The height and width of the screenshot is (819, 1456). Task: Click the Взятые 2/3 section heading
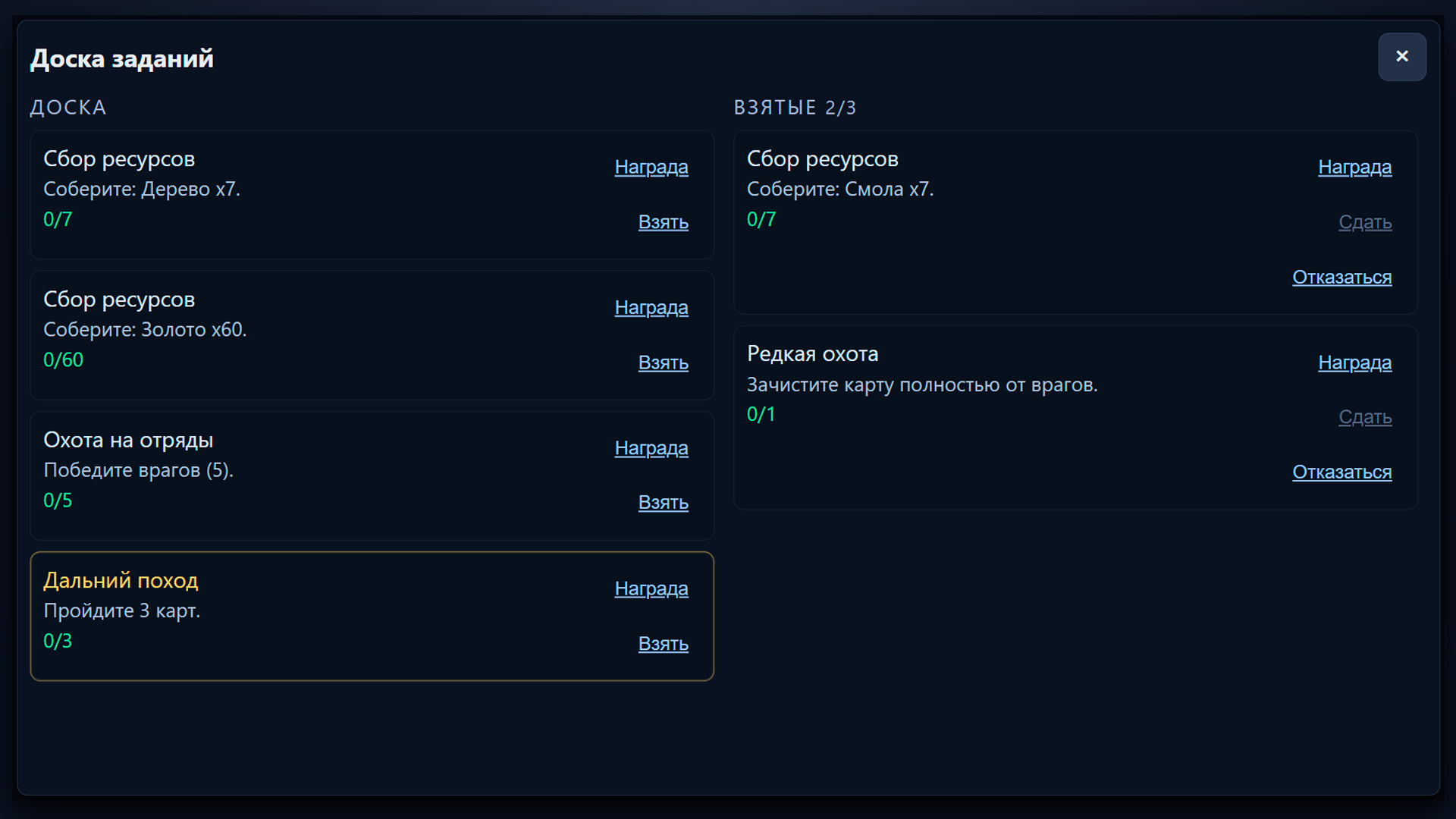pyautogui.click(x=794, y=108)
